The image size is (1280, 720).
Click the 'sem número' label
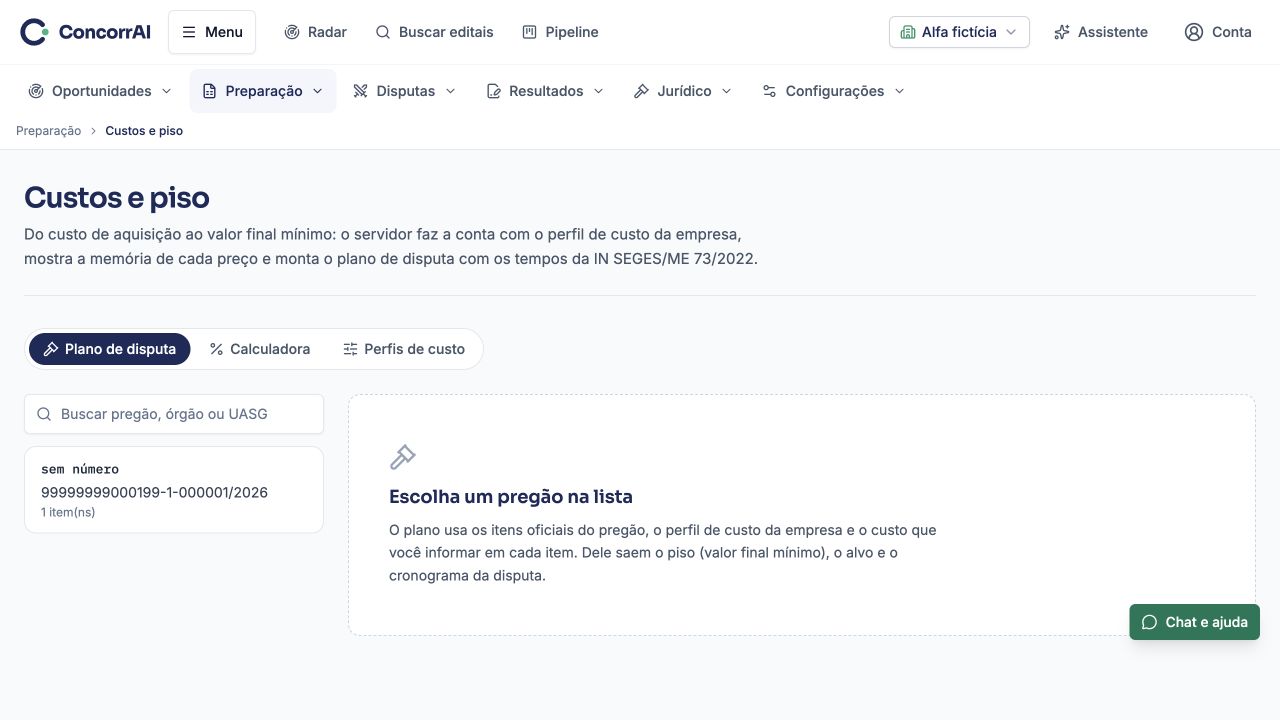point(80,469)
